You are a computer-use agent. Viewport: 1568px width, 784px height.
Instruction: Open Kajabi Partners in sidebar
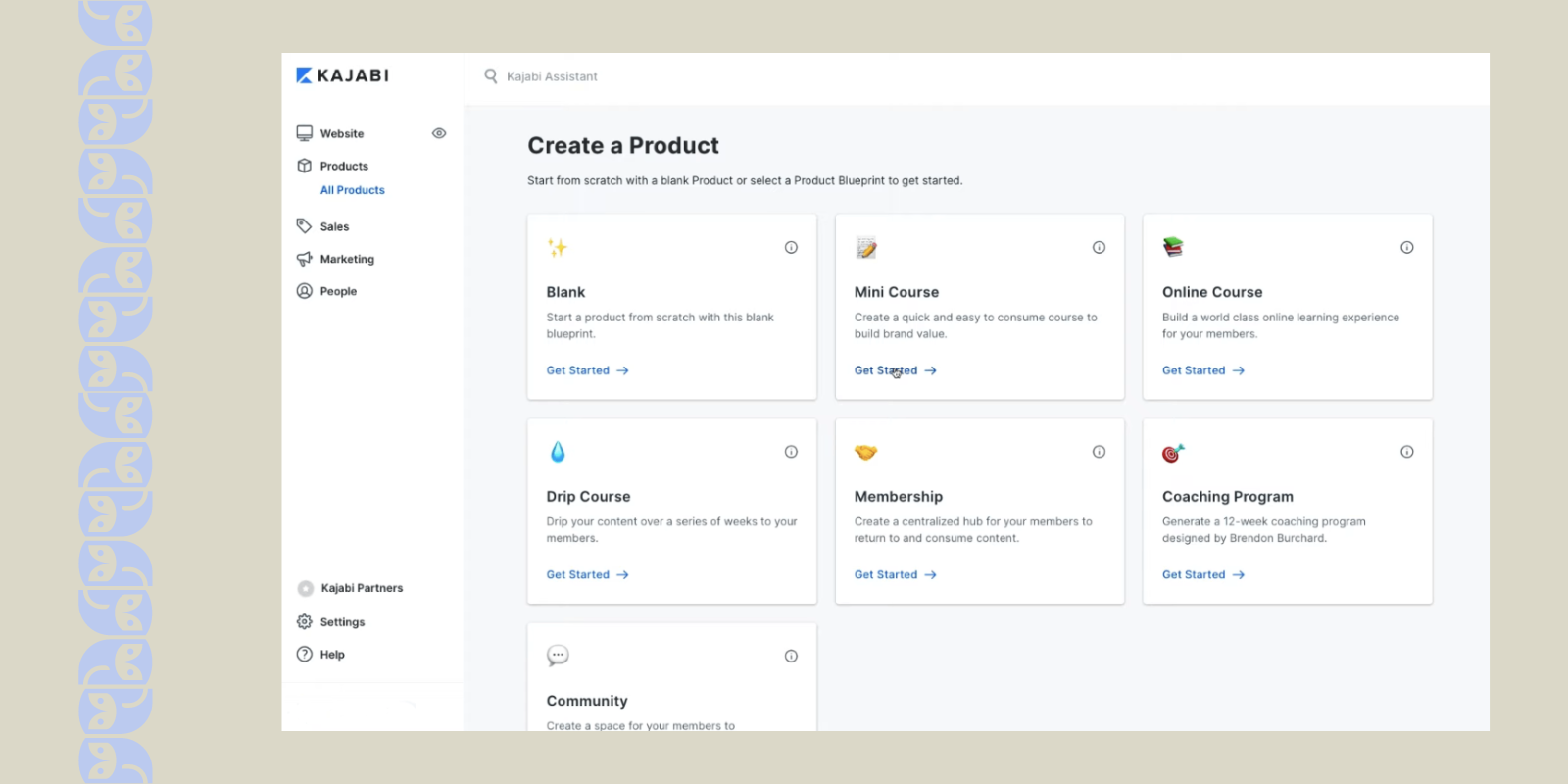coord(350,588)
